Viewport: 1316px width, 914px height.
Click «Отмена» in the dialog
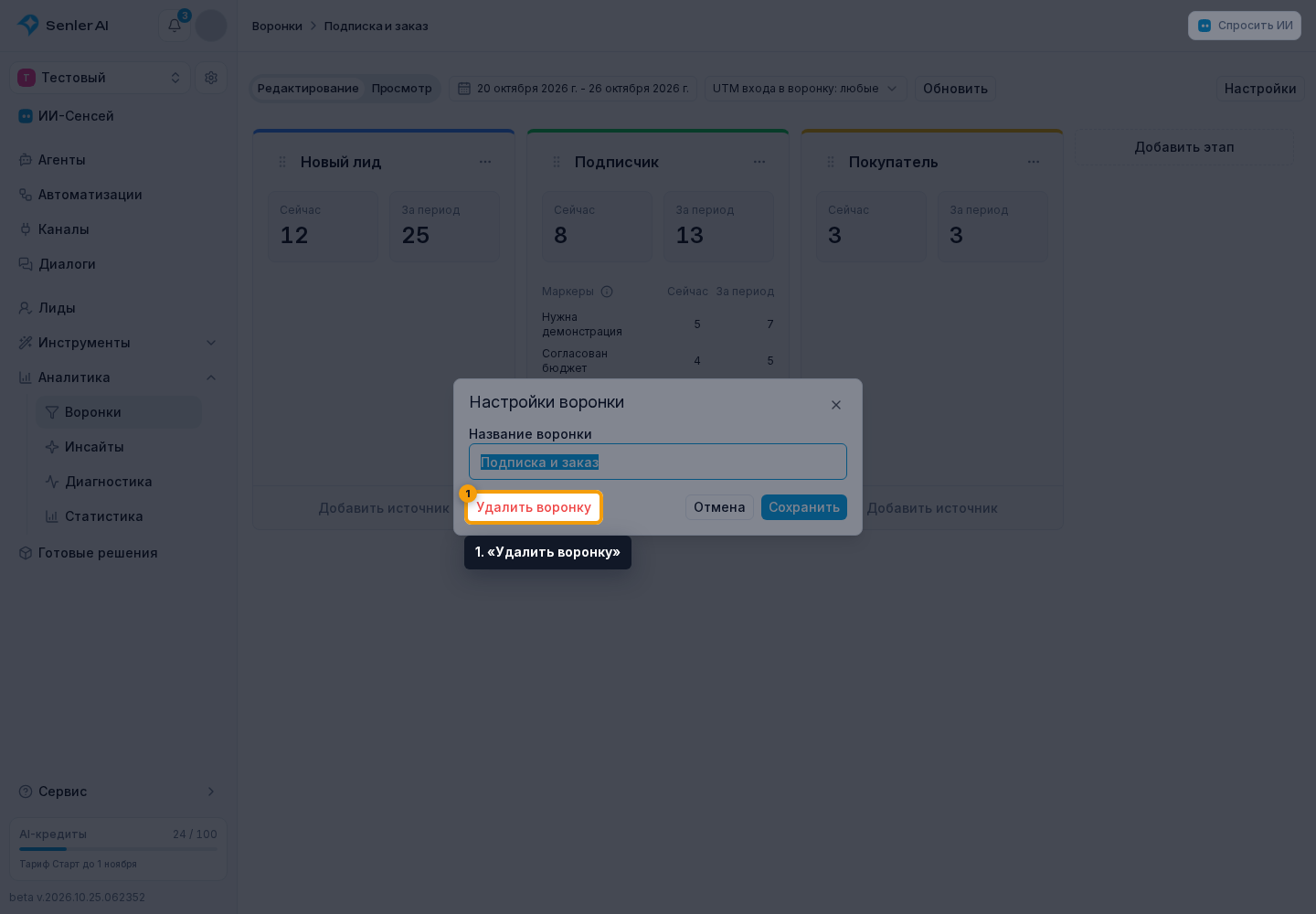point(719,507)
